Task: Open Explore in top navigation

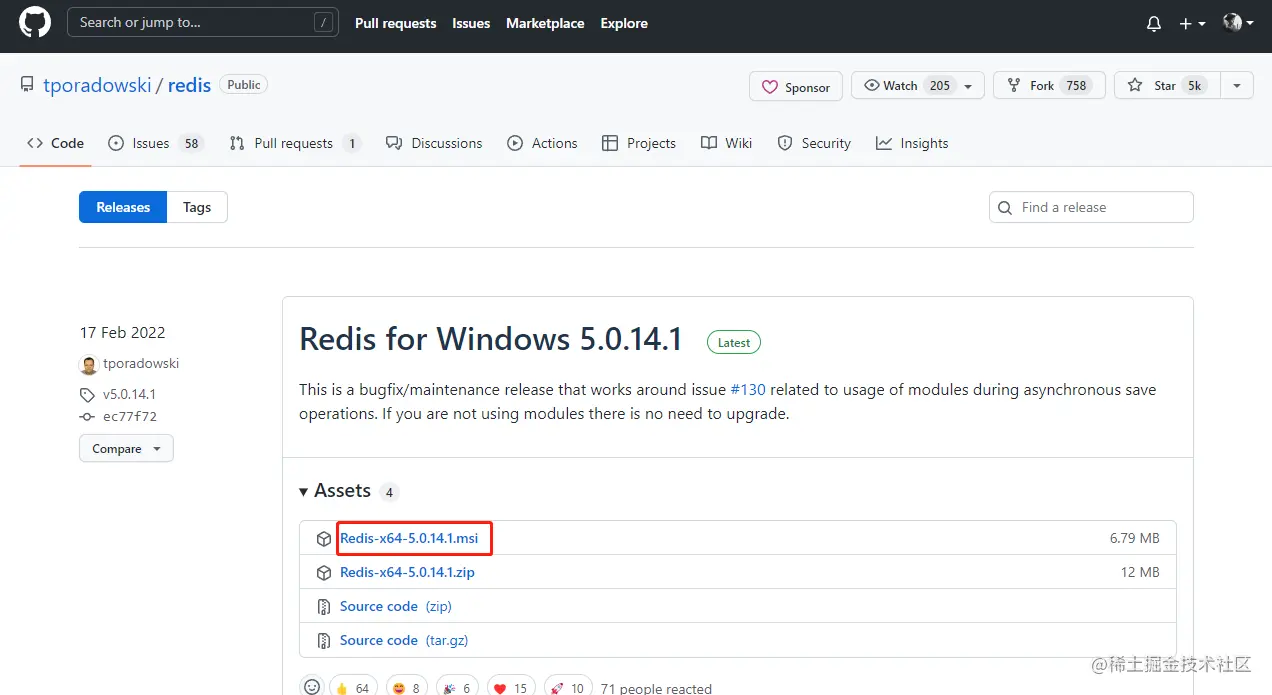Action: (624, 23)
